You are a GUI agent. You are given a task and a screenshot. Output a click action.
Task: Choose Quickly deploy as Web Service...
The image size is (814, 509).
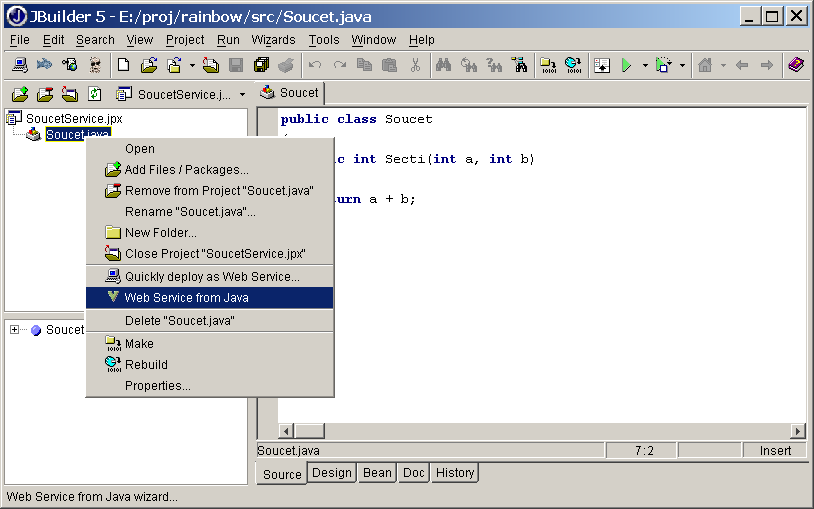210,277
